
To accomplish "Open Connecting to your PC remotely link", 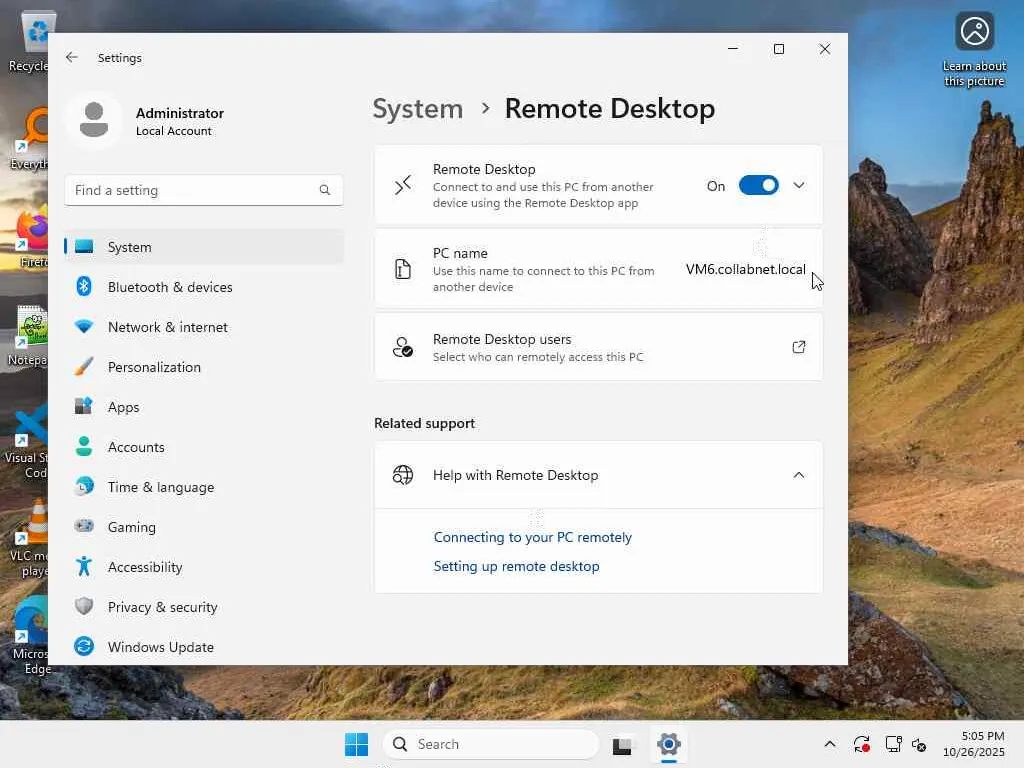I will click(x=532, y=537).
